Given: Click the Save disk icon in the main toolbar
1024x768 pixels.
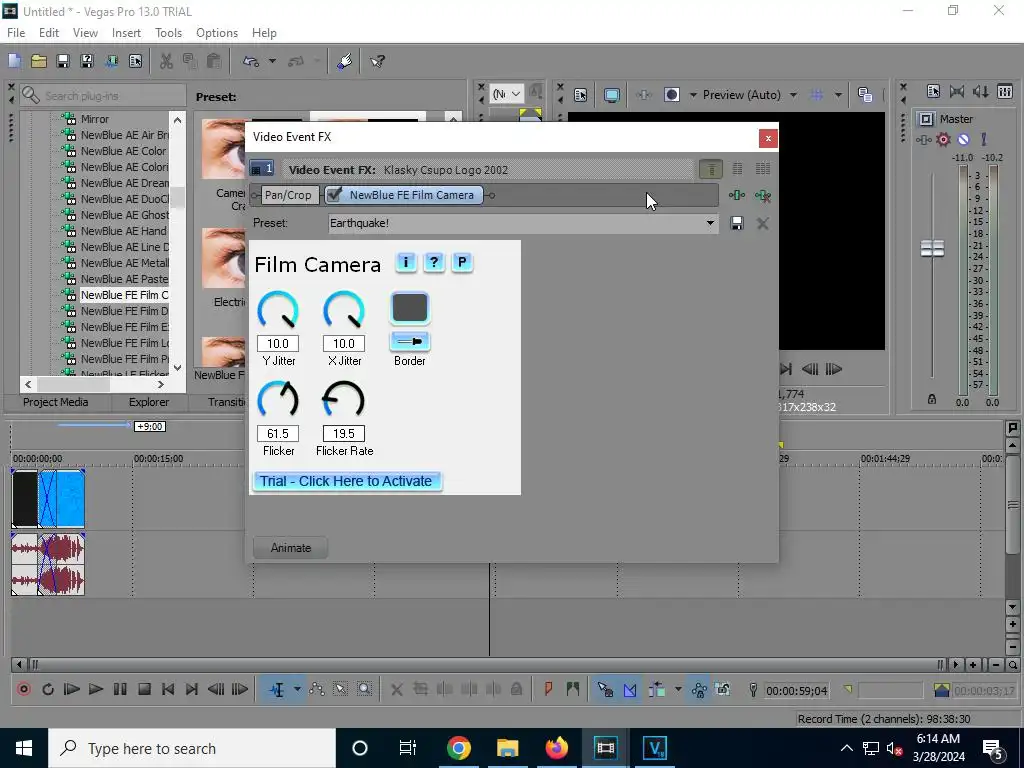Looking at the screenshot, I should (x=63, y=61).
